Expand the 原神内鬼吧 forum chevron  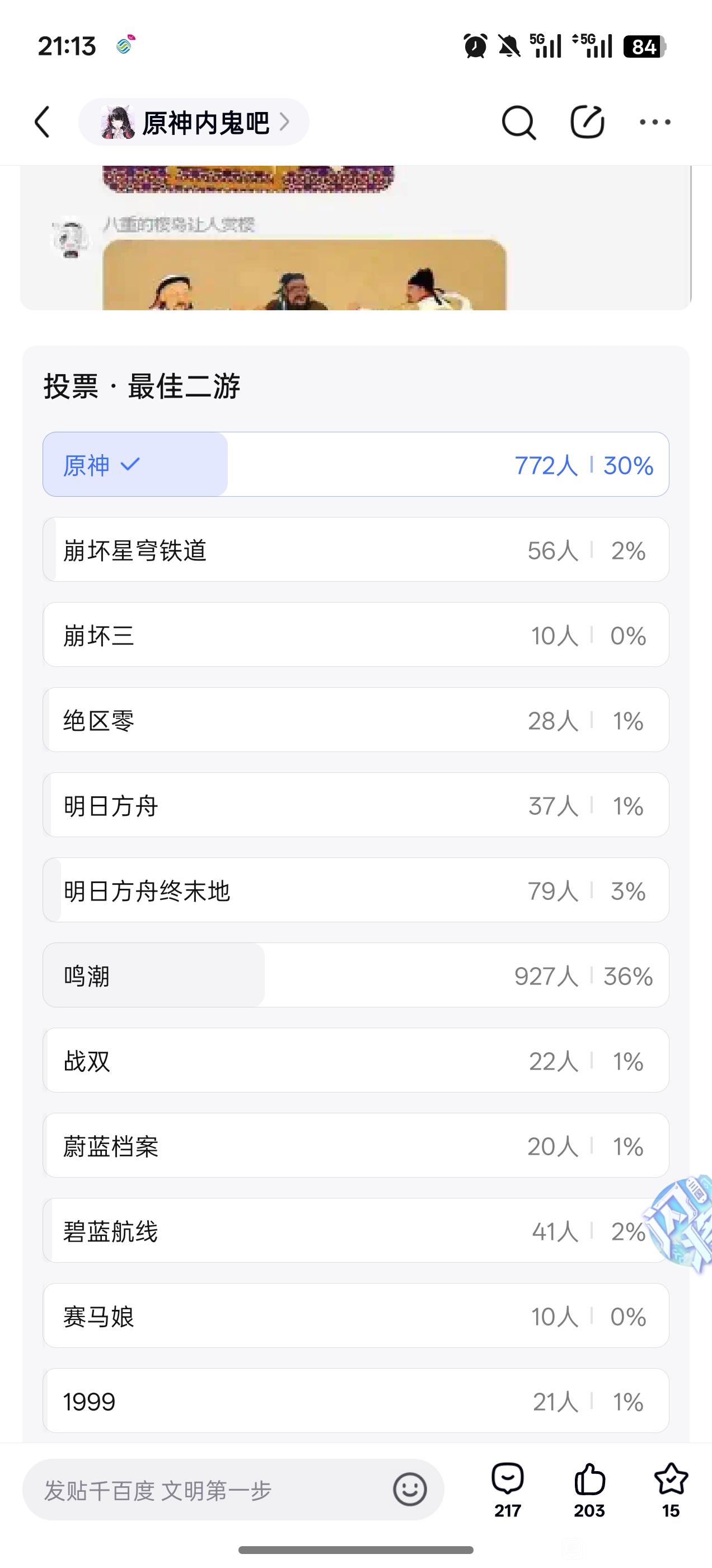pyautogui.click(x=284, y=122)
